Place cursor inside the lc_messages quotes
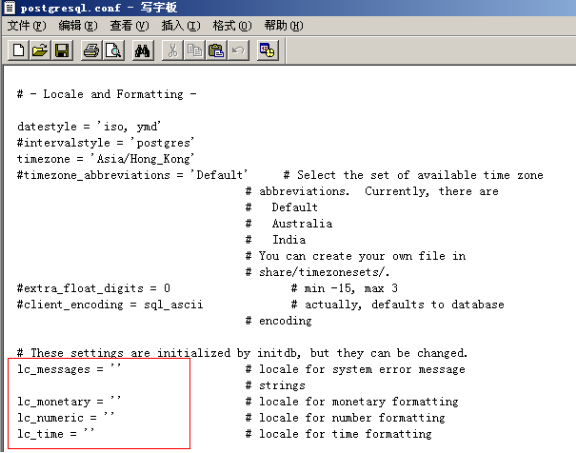 [x=115, y=367]
